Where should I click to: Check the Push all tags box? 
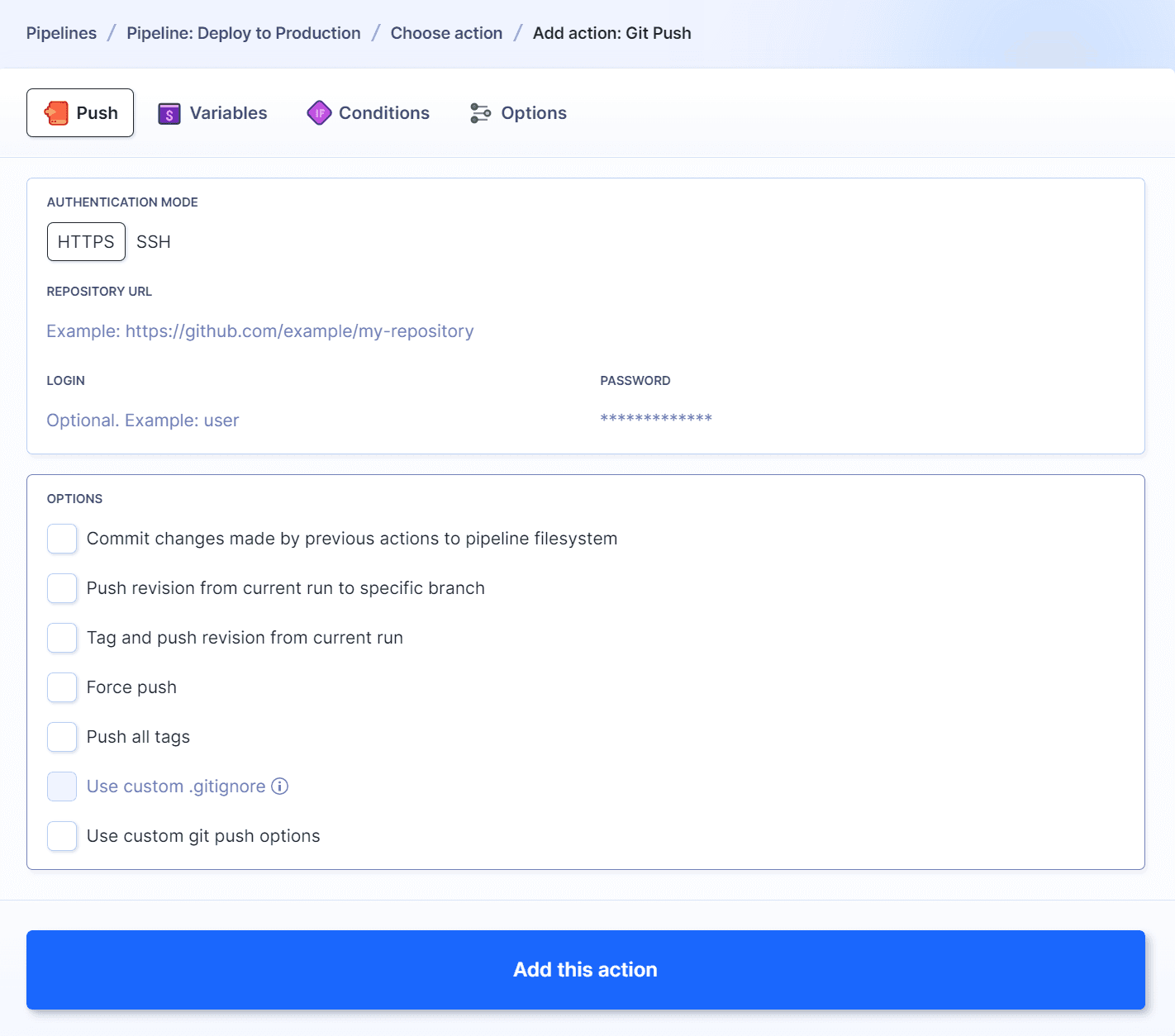point(62,737)
